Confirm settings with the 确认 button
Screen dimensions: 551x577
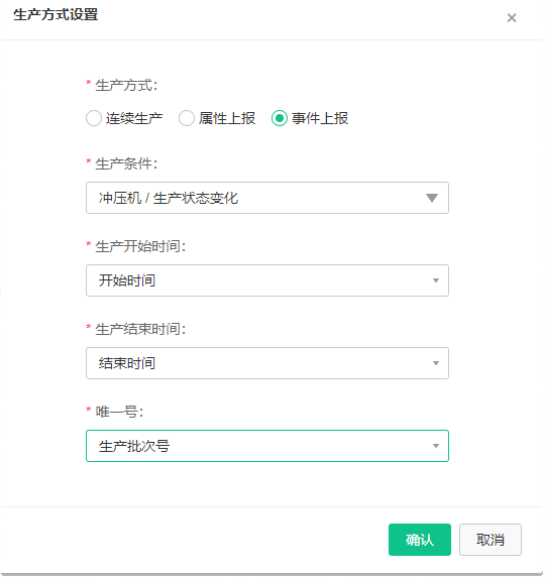(420, 539)
